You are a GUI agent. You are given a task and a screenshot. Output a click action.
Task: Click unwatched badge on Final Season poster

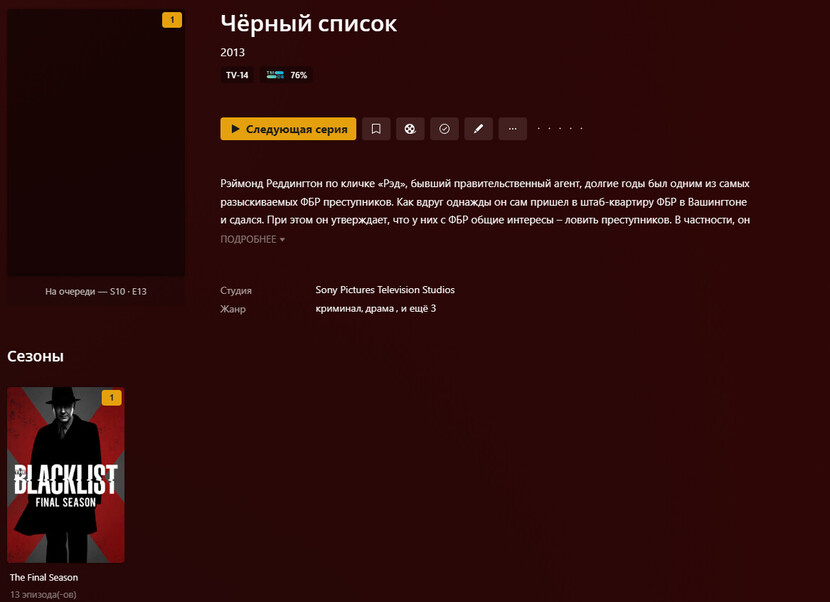coord(112,398)
